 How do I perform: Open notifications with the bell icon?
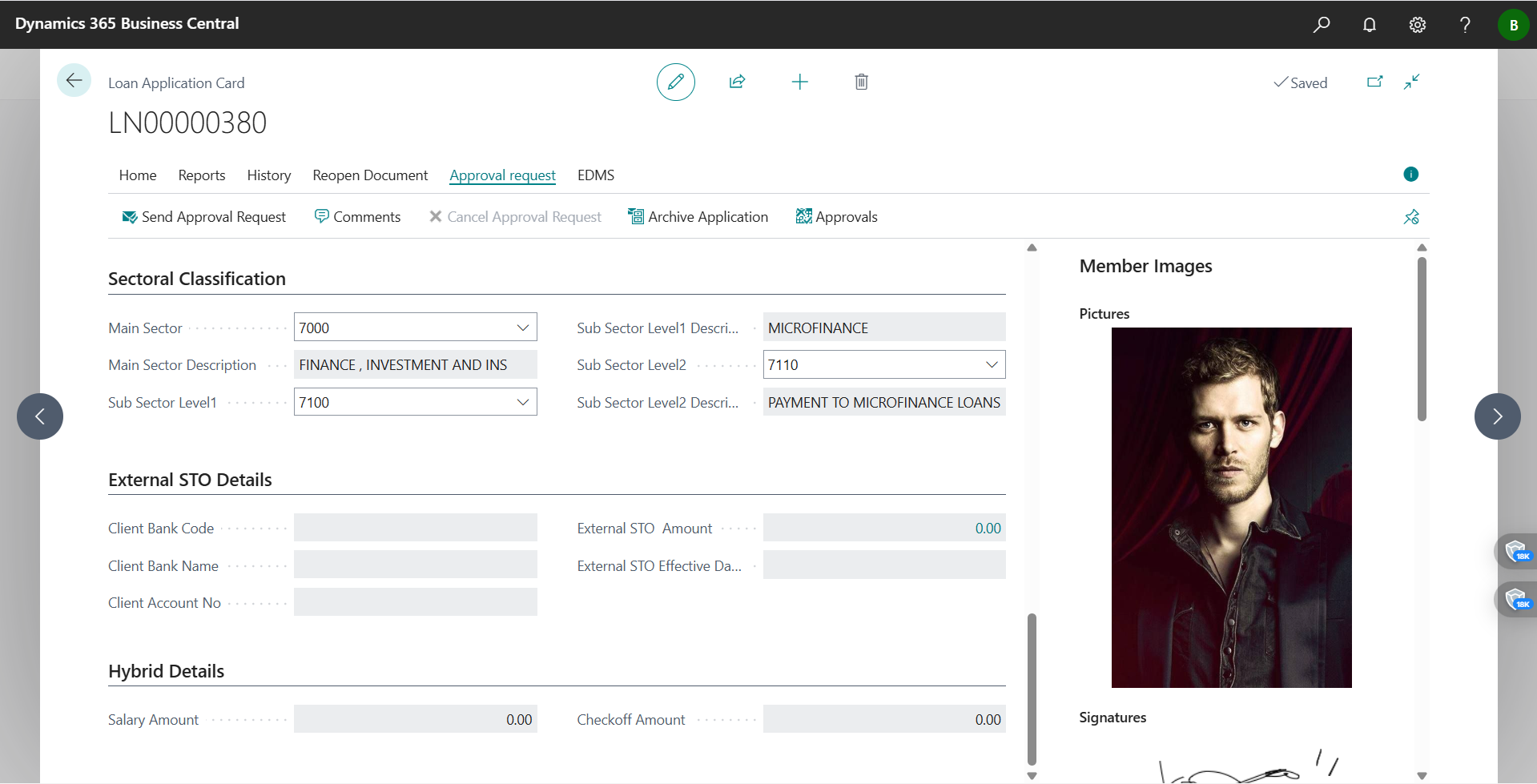(1370, 24)
